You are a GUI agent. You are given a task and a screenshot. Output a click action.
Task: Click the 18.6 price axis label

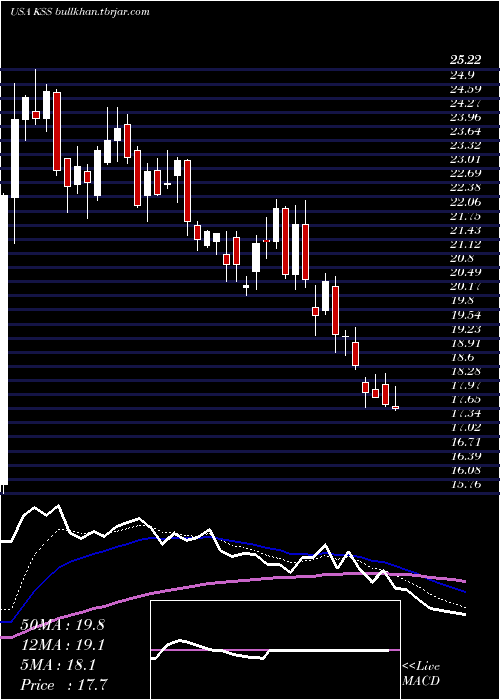pos(462,358)
